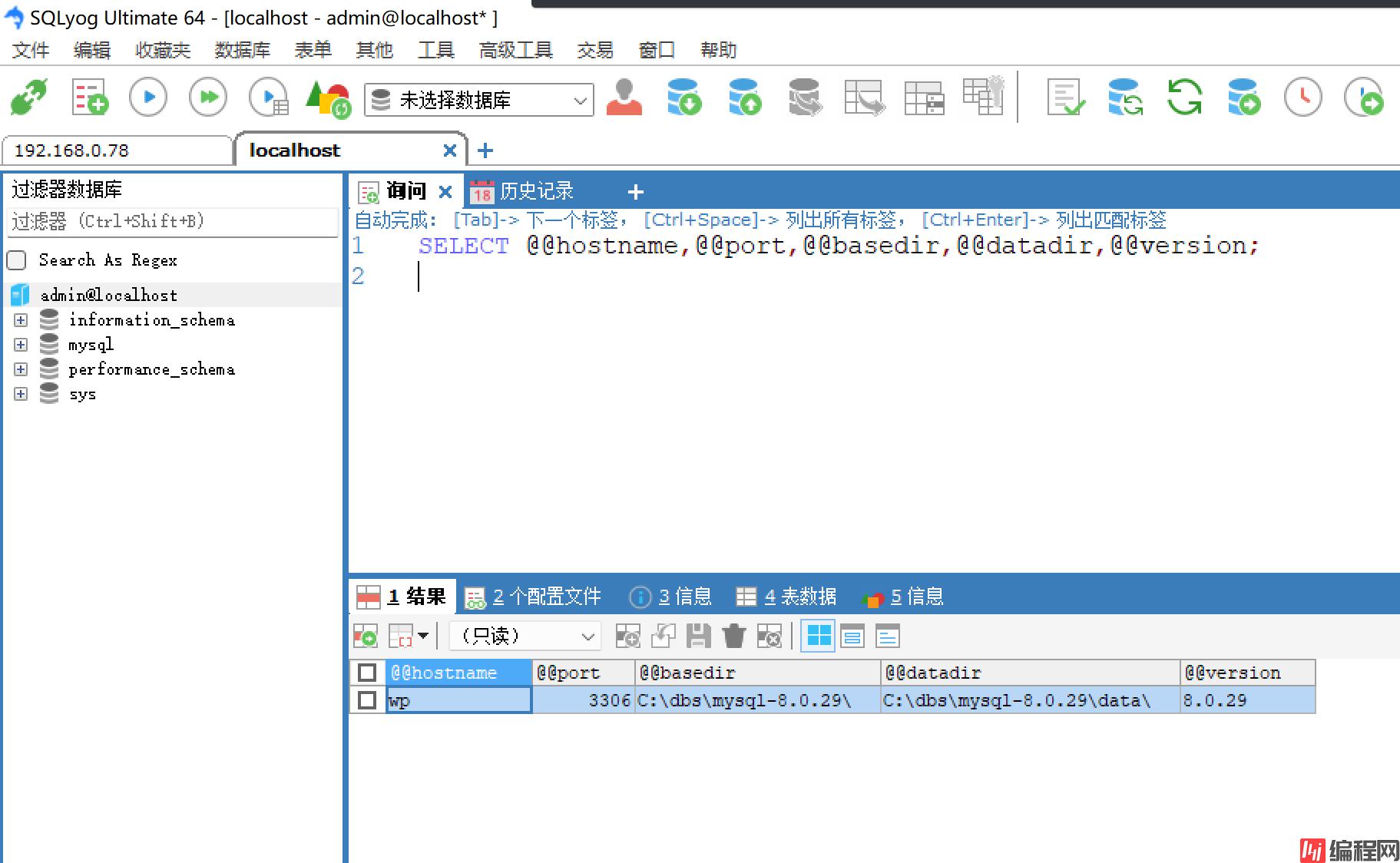The height and width of the screenshot is (863, 1400).
Task: Click the 8.0.29 version cell
Action: [x=1247, y=700]
